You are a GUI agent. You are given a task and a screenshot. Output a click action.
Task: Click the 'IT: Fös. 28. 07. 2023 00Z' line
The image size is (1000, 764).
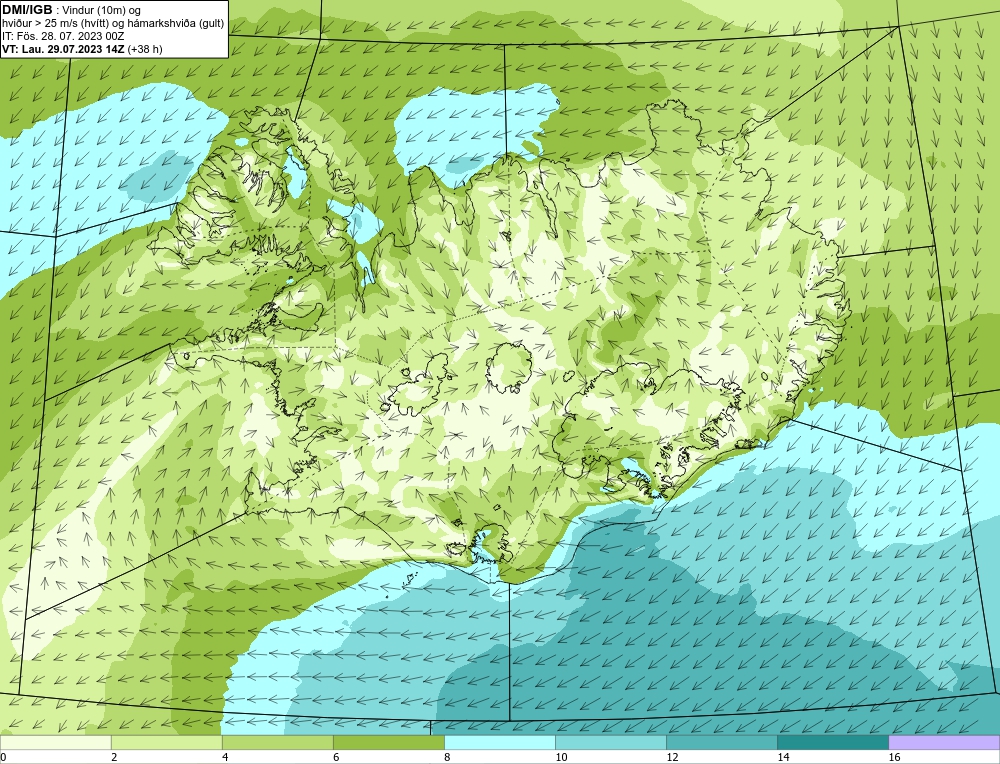[x=62, y=36]
